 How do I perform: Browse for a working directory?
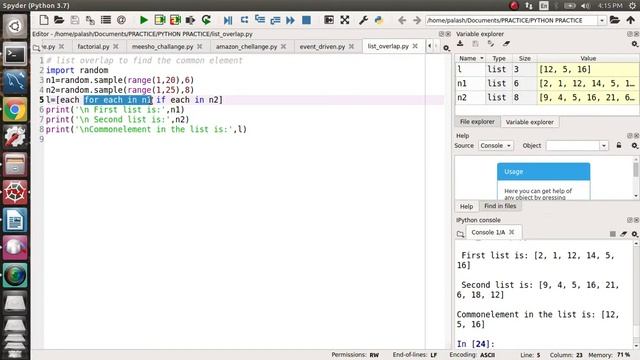615,20
